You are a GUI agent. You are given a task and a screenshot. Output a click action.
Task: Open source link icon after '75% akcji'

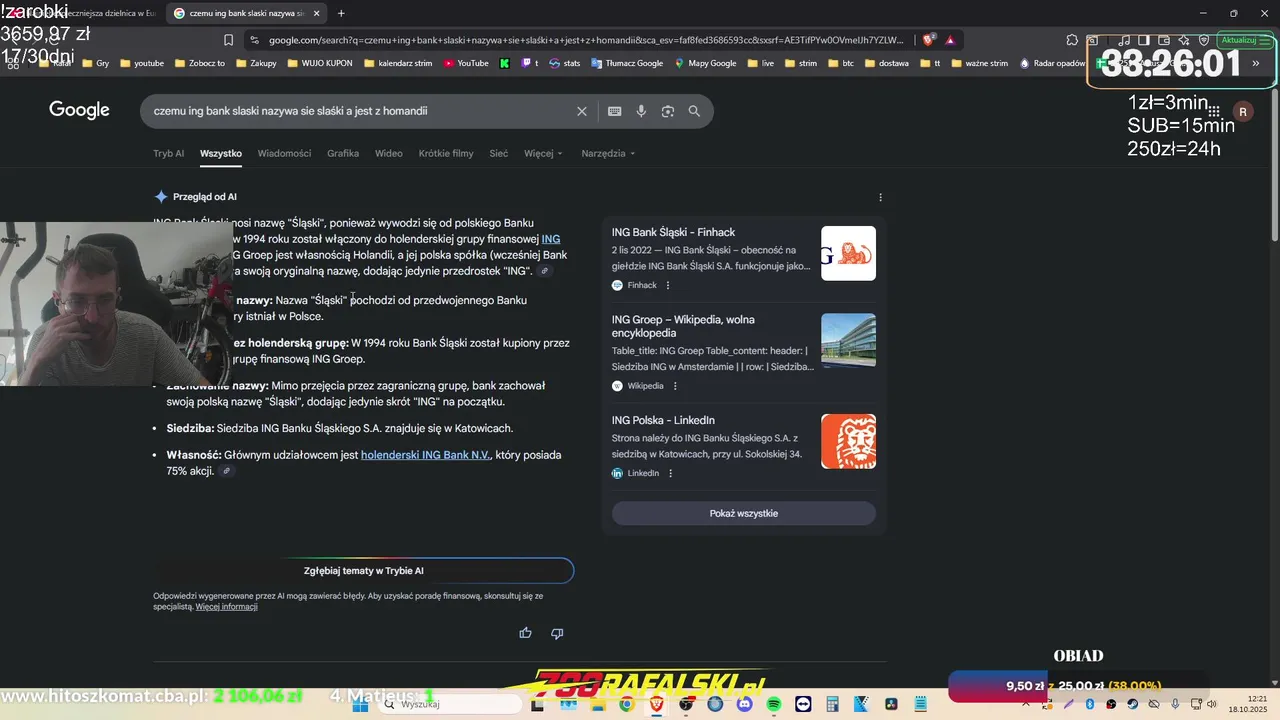pyautogui.click(x=227, y=471)
